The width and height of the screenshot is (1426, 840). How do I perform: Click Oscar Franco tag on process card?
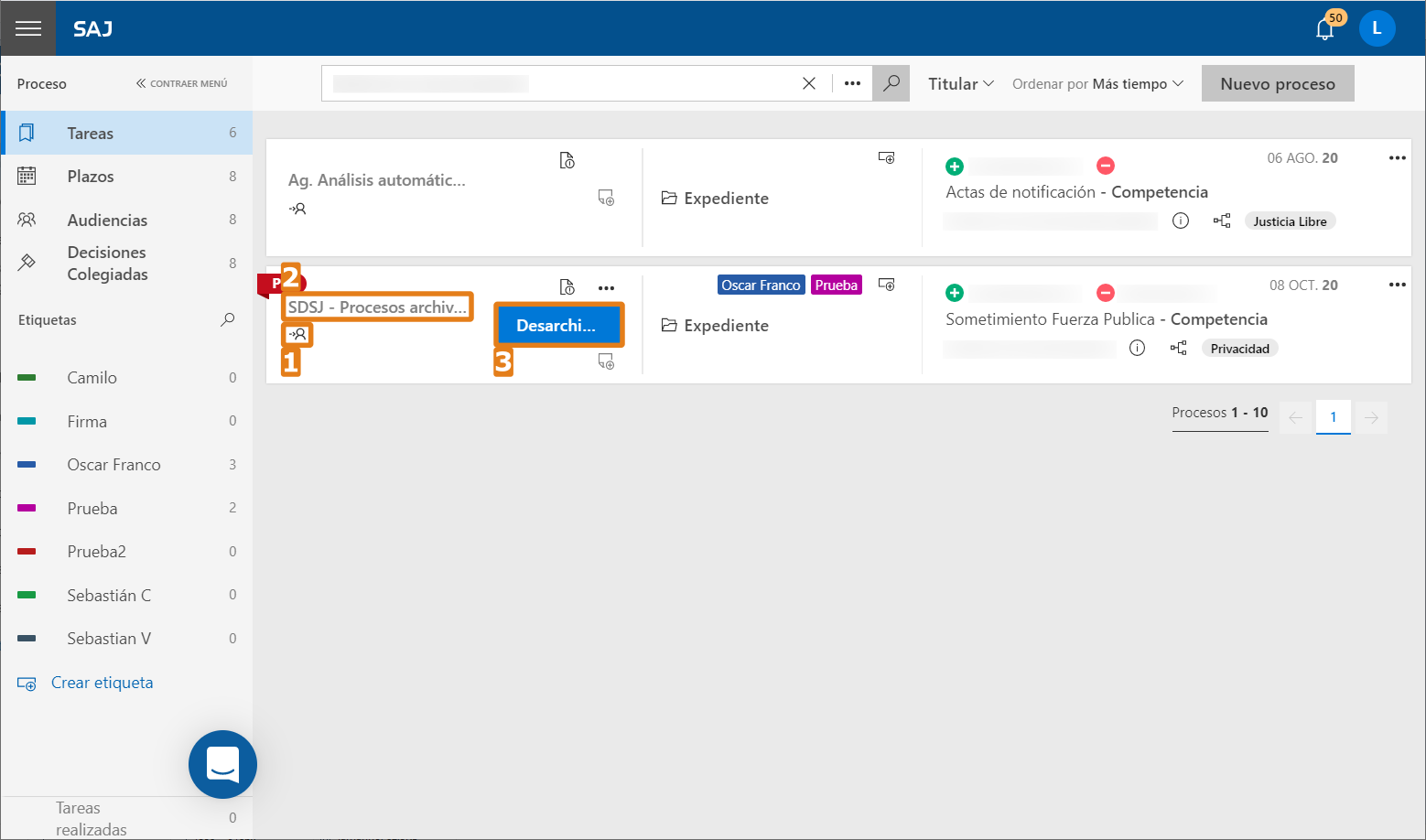[761, 285]
